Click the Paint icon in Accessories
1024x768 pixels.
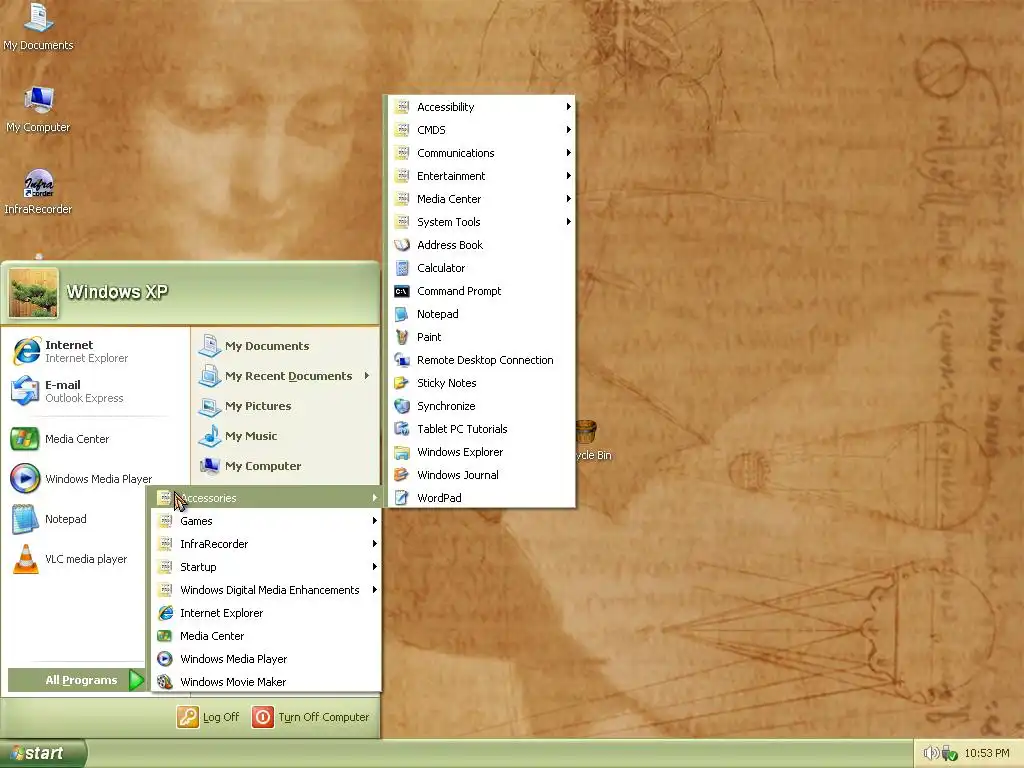click(x=402, y=337)
